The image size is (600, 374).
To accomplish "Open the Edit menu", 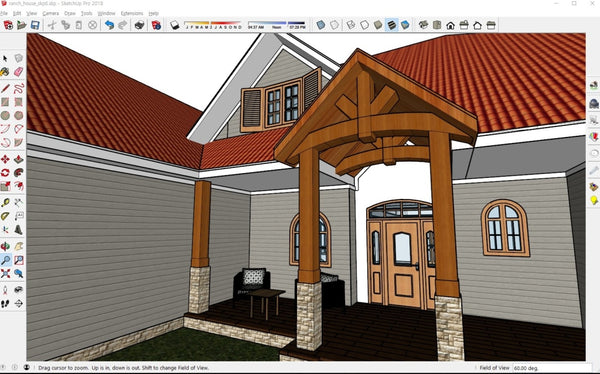I will click(x=17, y=13).
